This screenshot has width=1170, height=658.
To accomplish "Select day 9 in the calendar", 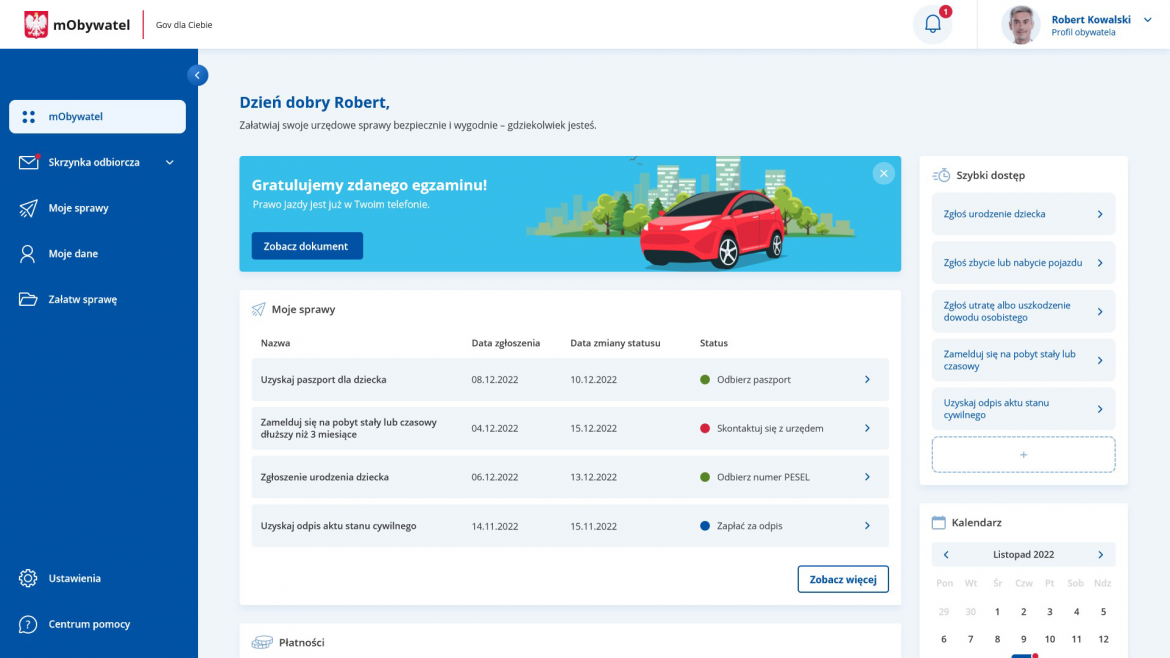I will [x=1023, y=639].
